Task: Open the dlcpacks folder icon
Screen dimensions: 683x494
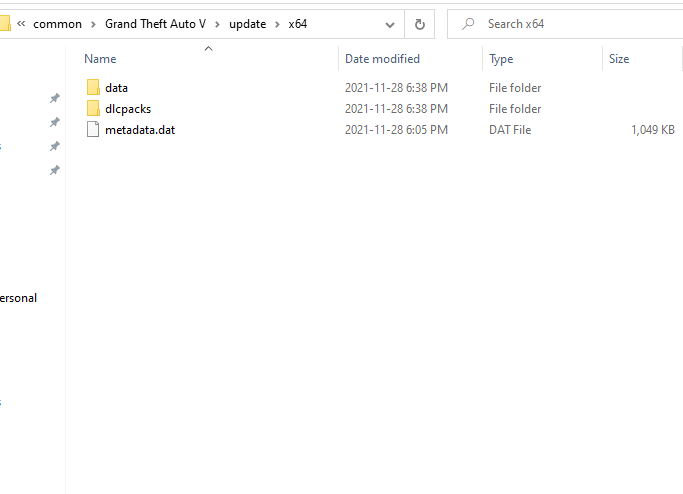Action: [93, 108]
